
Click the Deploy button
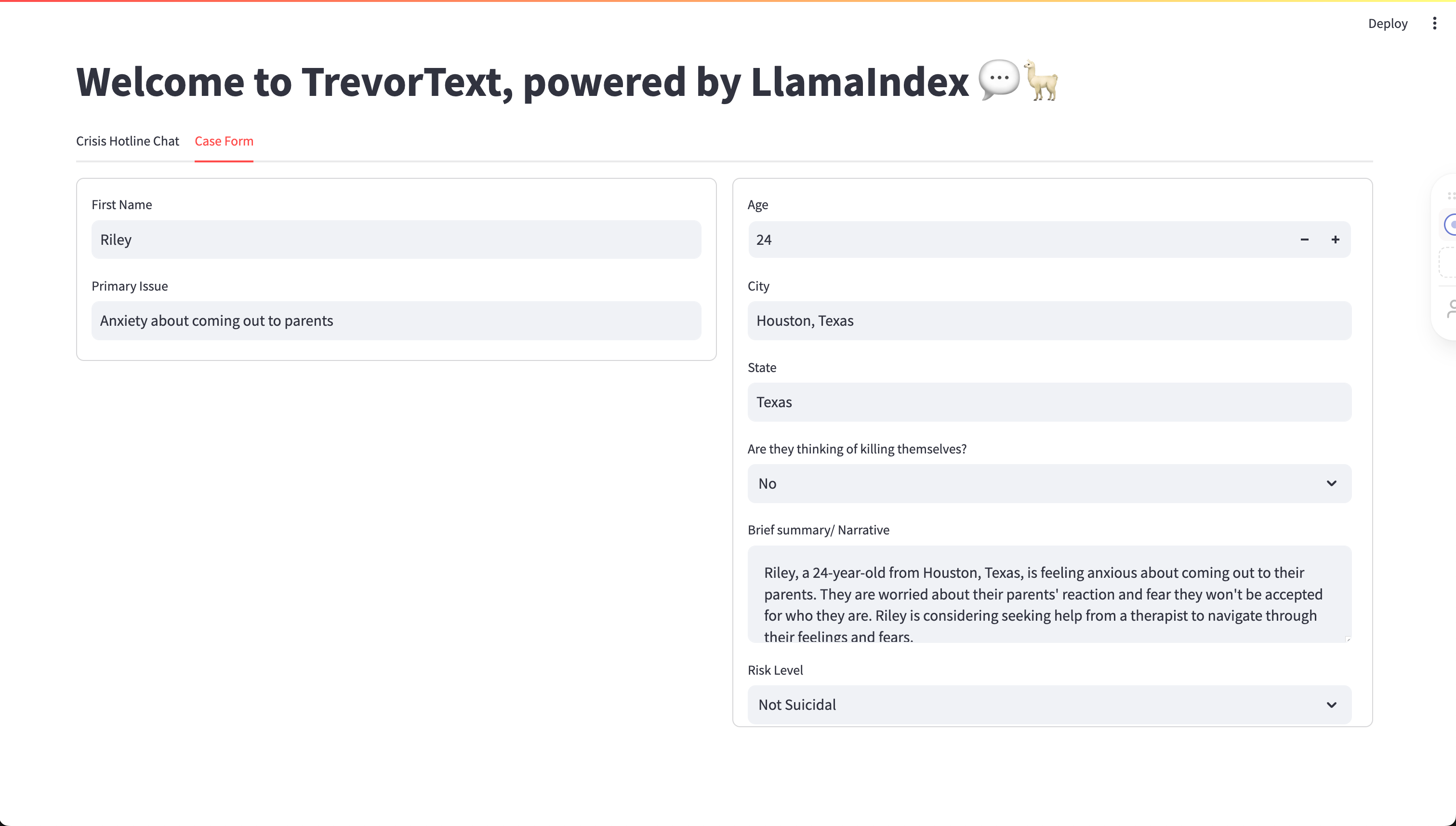(x=1388, y=23)
